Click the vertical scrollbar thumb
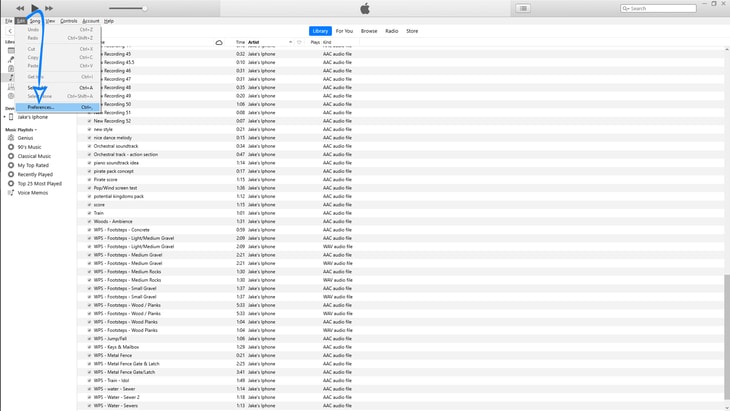 click(x=727, y=339)
